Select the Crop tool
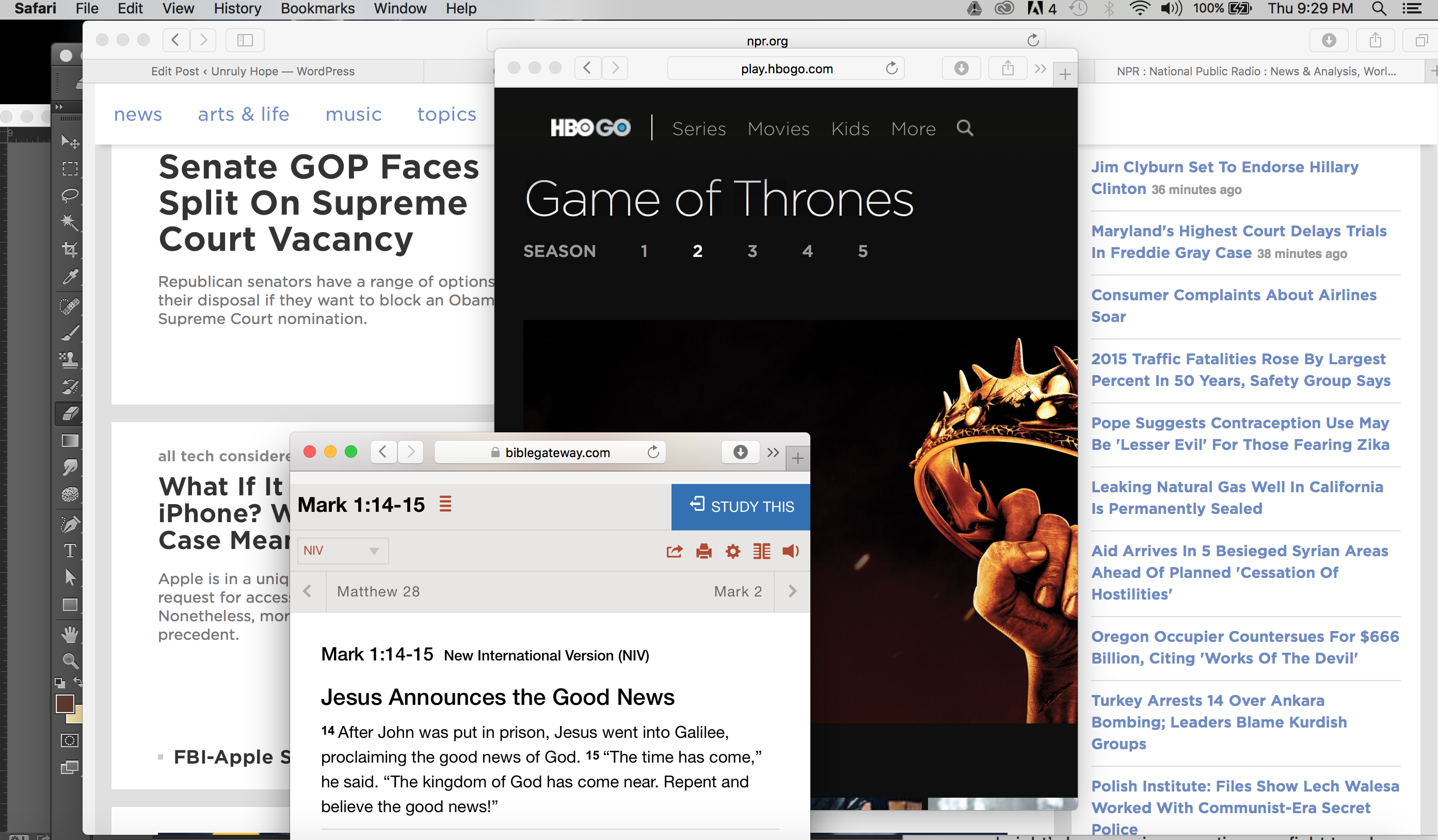 pos(70,249)
